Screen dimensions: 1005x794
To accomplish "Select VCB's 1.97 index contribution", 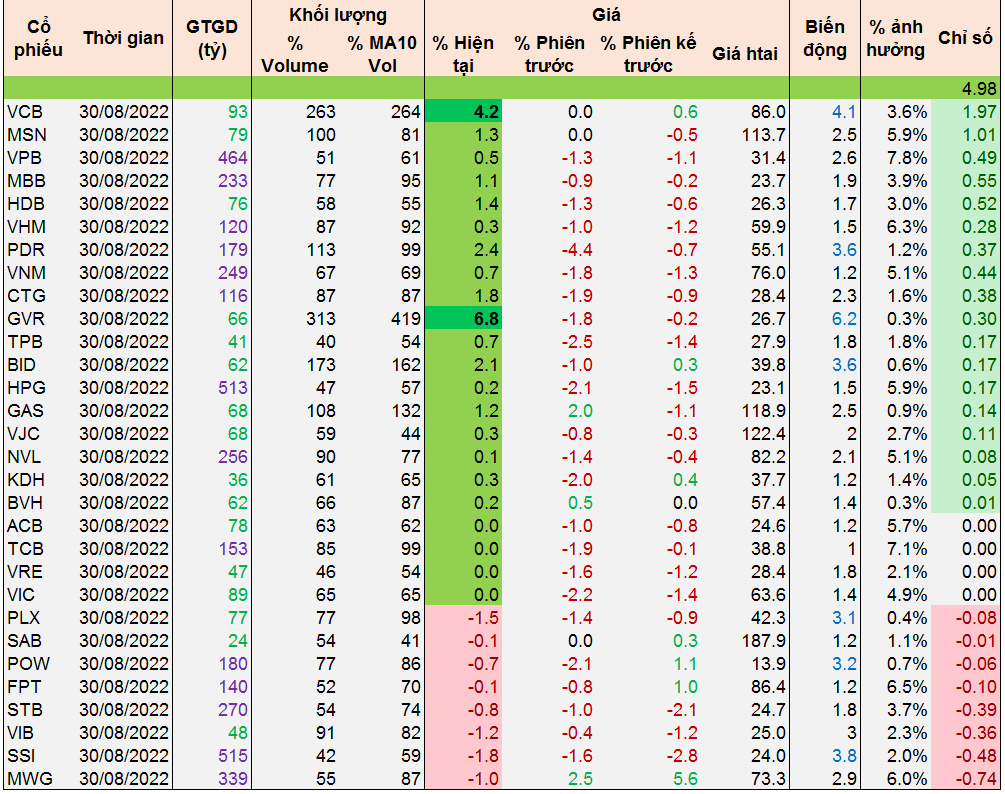I will 979,112.
